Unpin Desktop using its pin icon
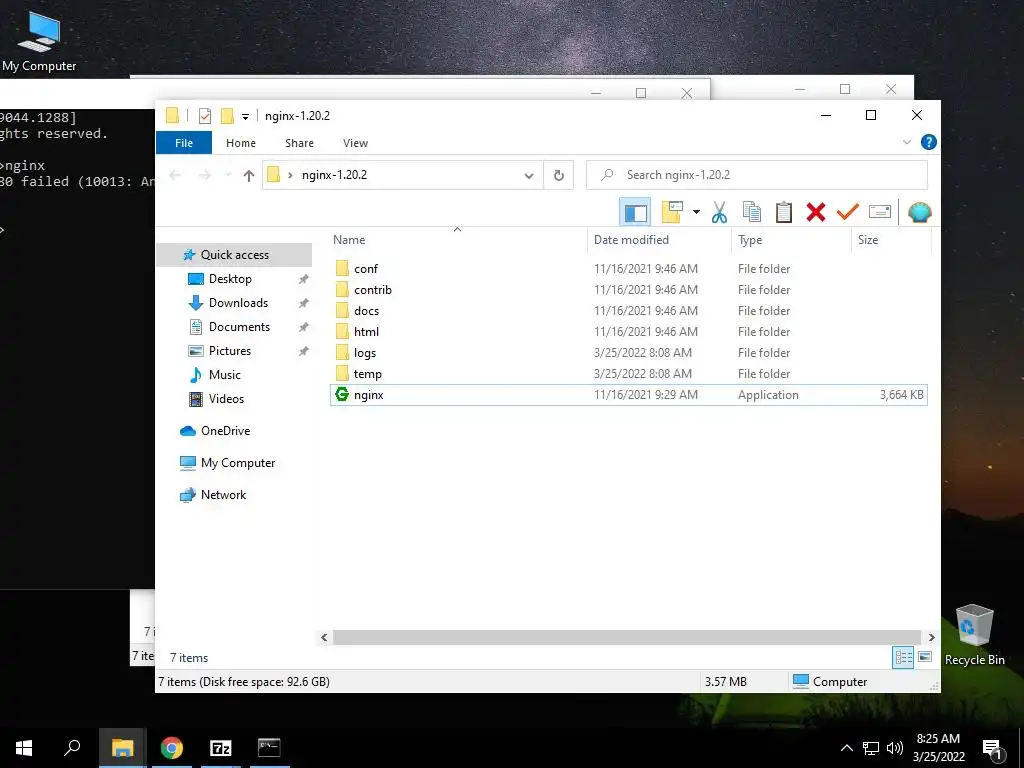 point(304,279)
